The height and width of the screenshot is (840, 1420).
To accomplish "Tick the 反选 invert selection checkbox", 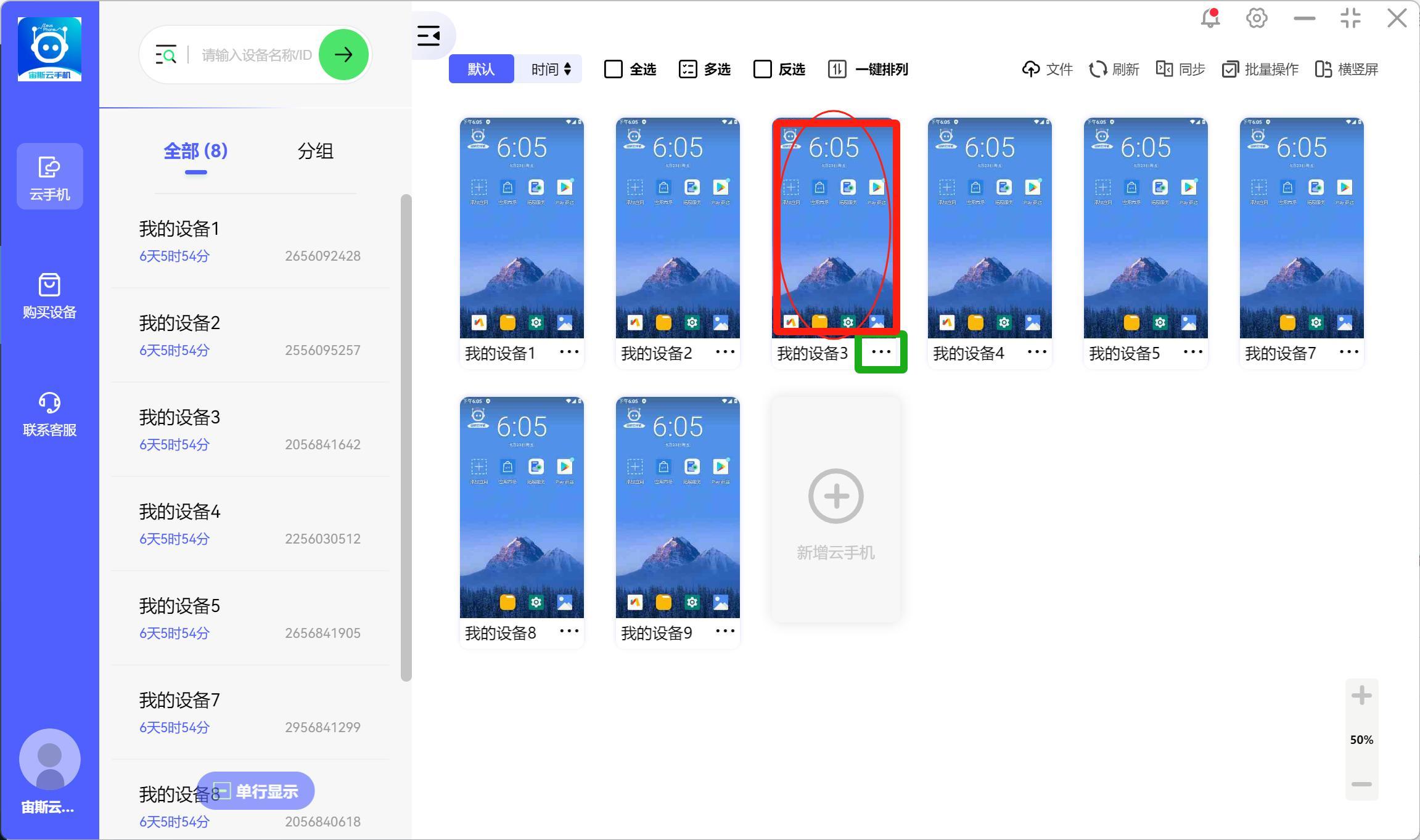I will click(x=763, y=69).
